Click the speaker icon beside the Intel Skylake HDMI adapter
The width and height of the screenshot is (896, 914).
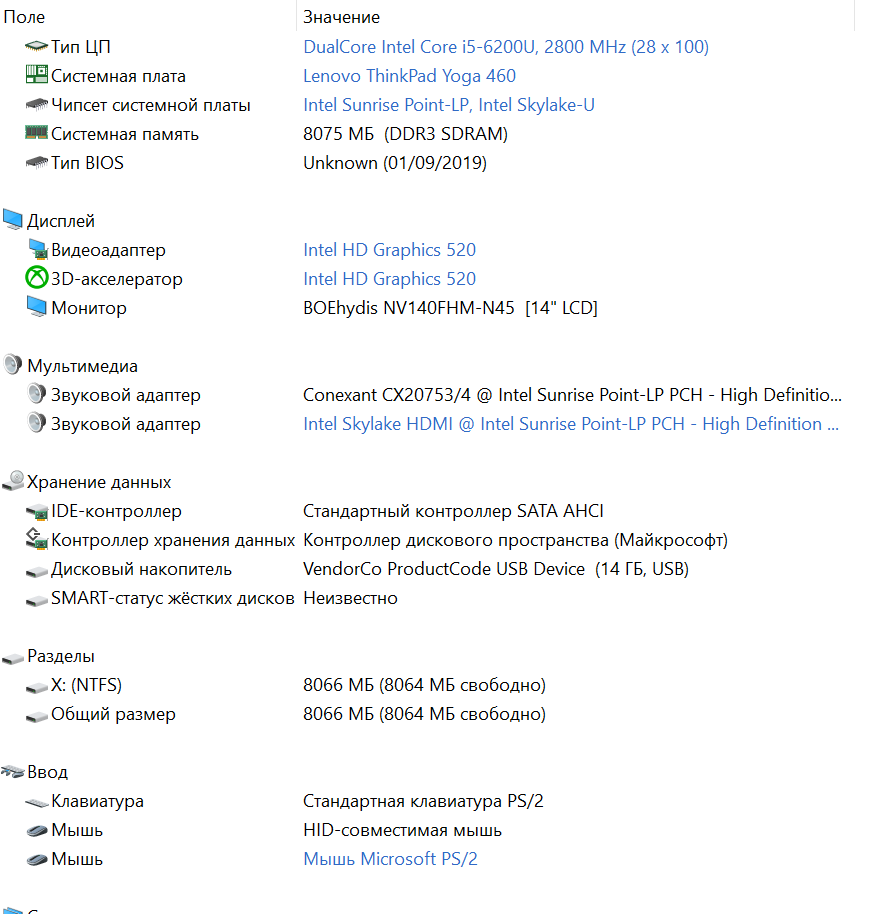tap(36, 423)
